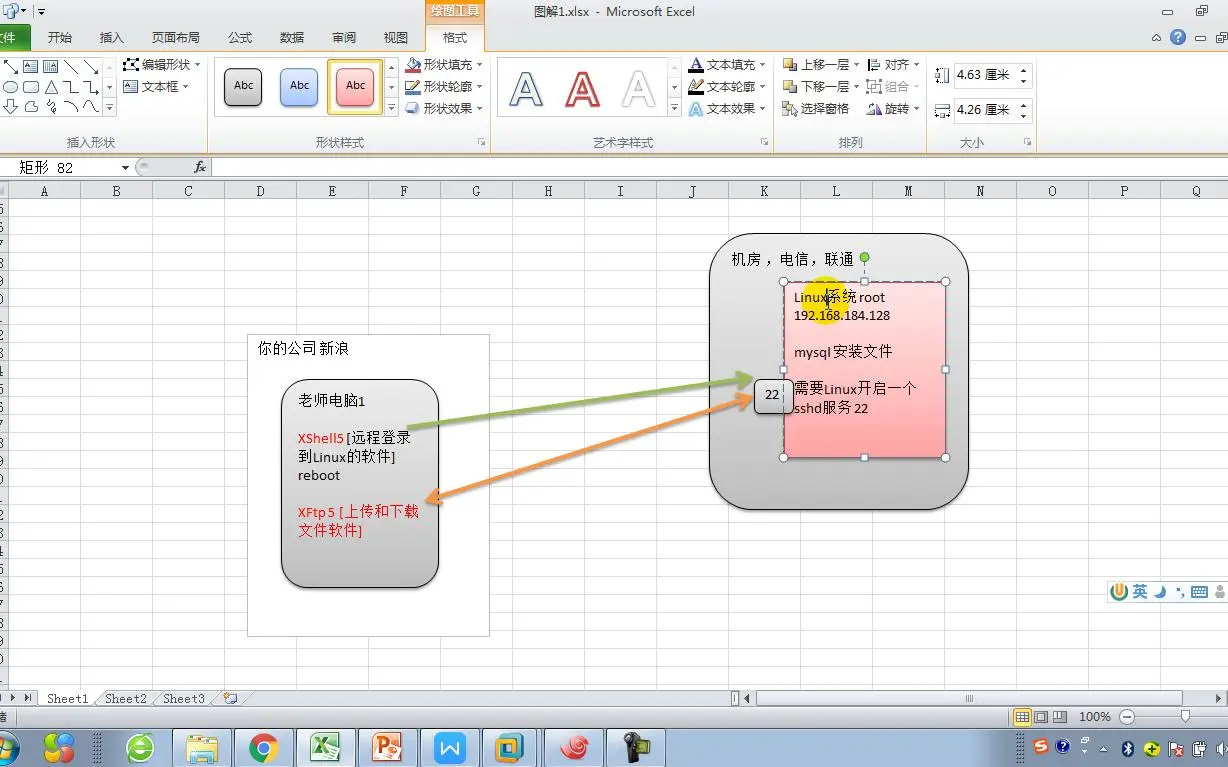Open Text Outline (文本轮廓) dropdown
Screen dimensions: 1228x767
pyautogui.click(x=728, y=86)
